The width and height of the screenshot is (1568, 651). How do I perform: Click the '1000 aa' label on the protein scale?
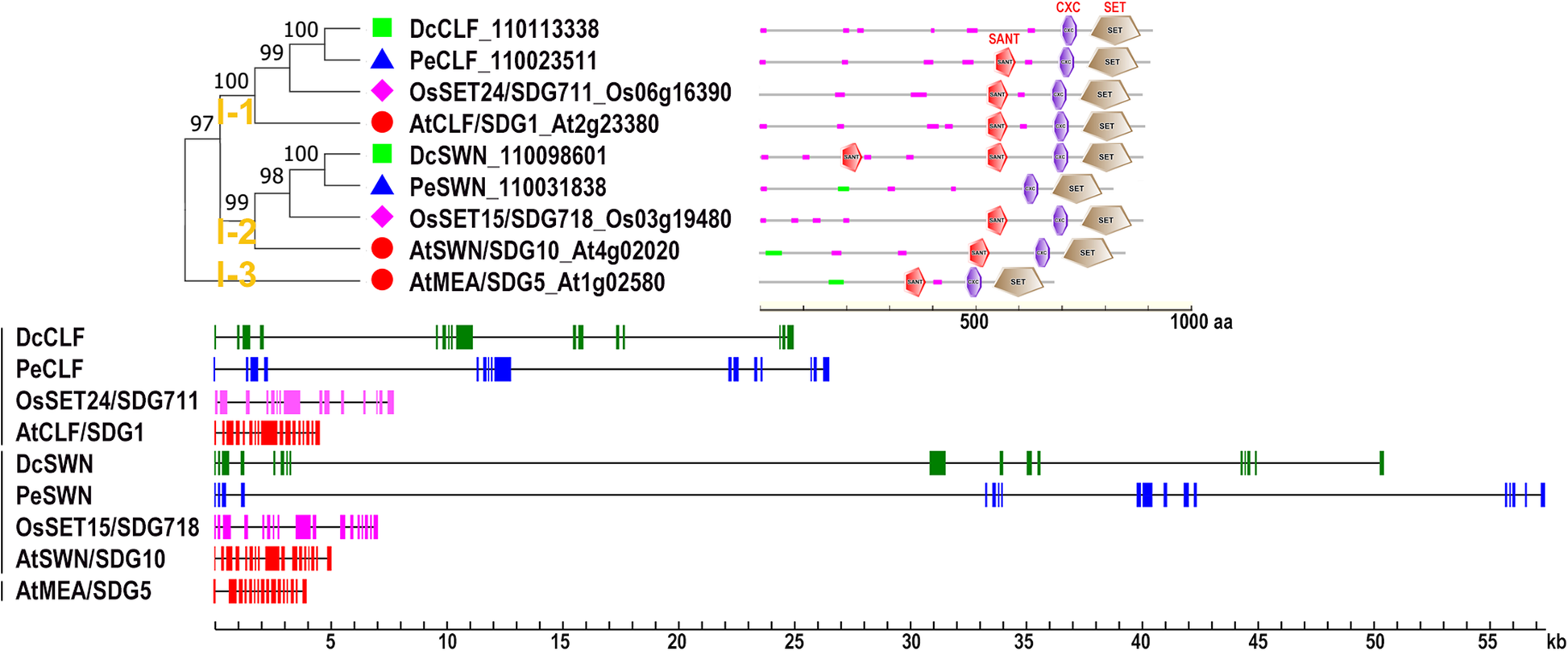[x=1201, y=321]
